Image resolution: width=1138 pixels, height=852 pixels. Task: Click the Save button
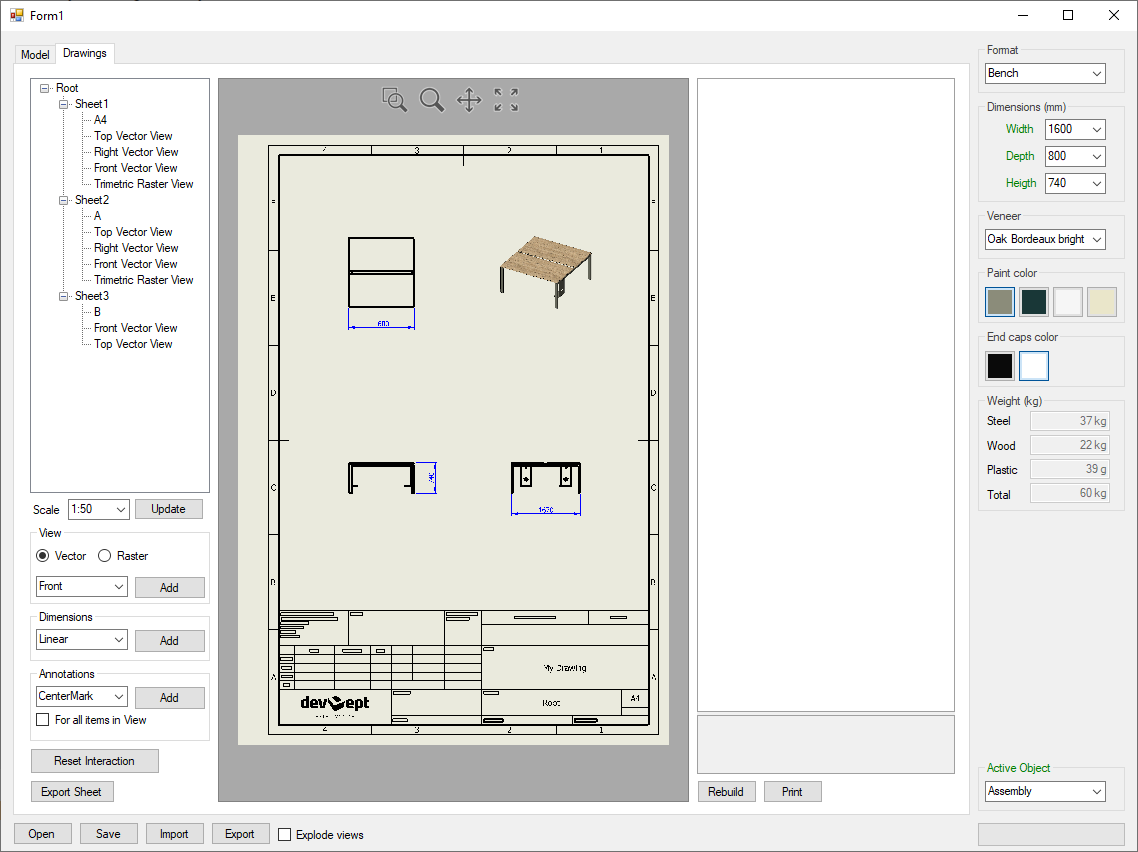coord(108,834)
